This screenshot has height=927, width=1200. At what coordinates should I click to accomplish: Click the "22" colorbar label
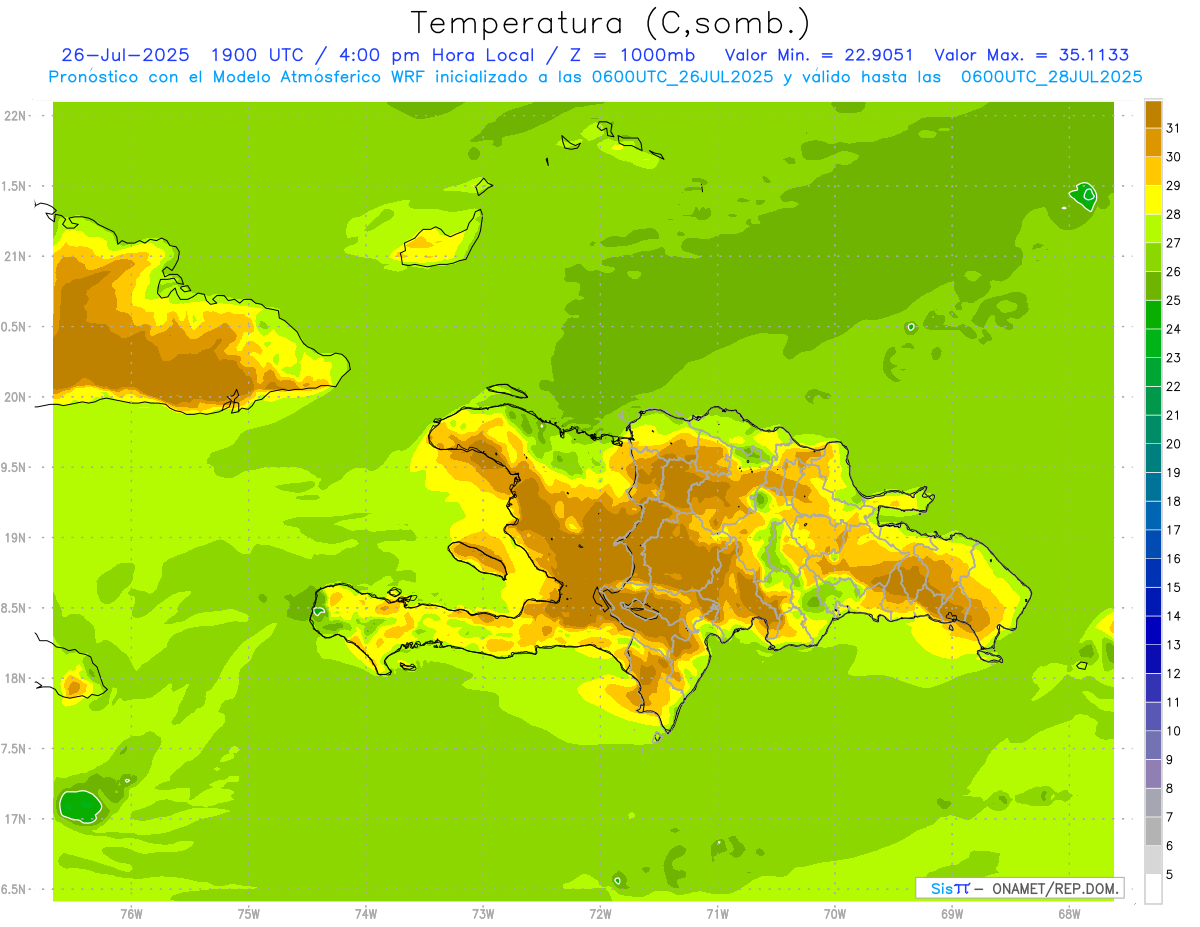point(1173,386)
